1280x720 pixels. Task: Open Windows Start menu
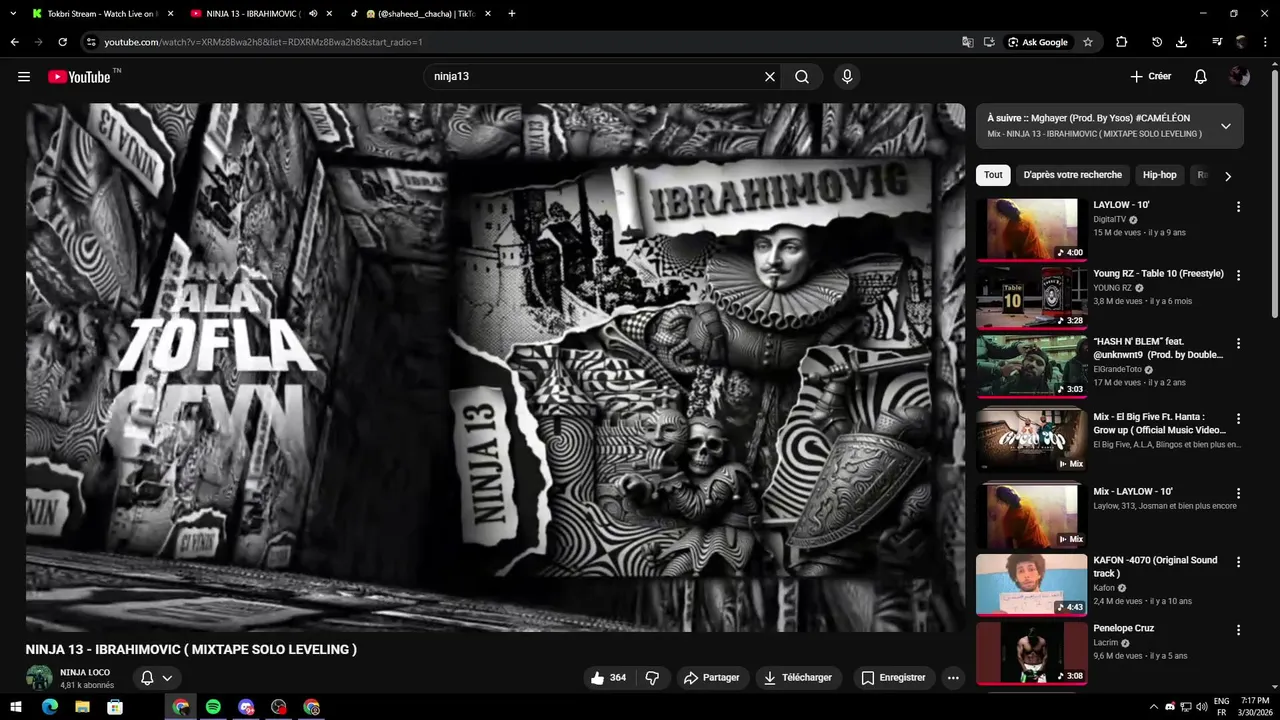point(16,707)
